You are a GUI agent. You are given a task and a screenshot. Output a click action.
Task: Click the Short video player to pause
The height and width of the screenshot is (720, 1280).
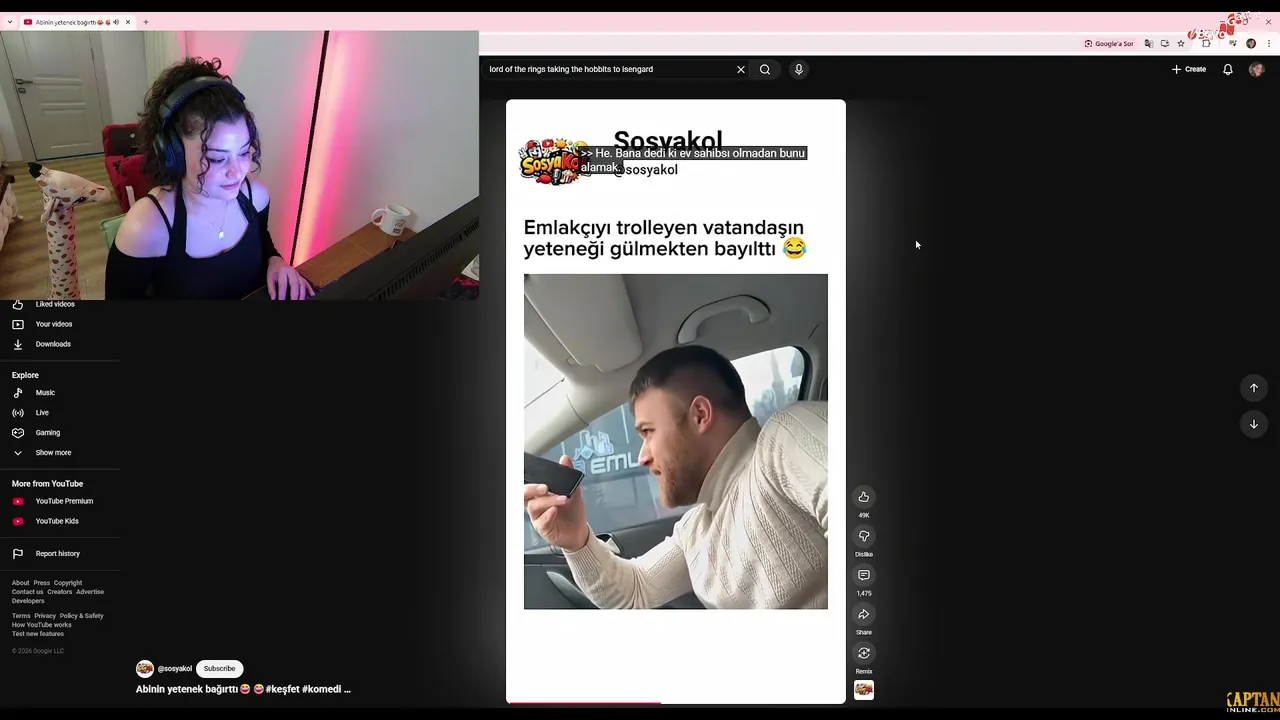pos(676,400)
